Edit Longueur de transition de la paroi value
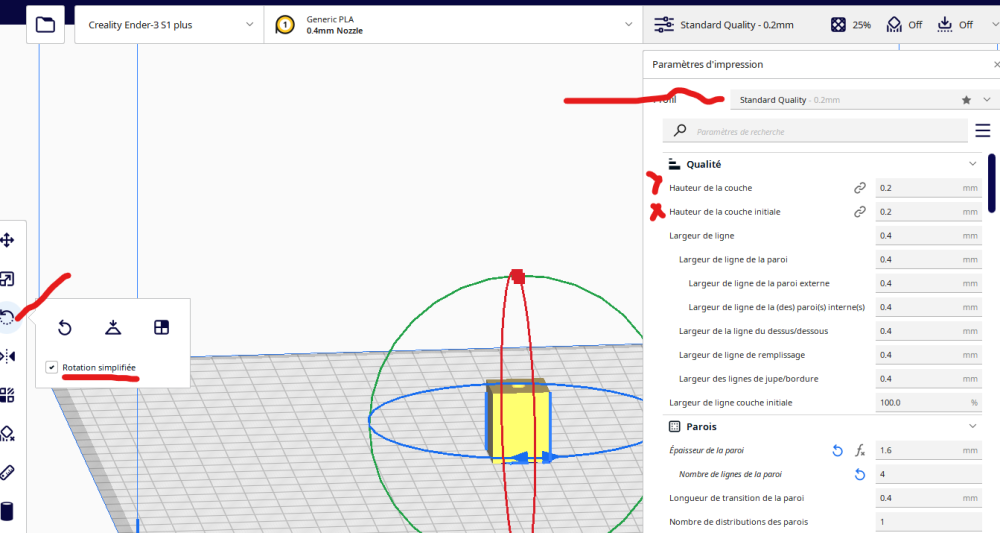 (928, 498)
